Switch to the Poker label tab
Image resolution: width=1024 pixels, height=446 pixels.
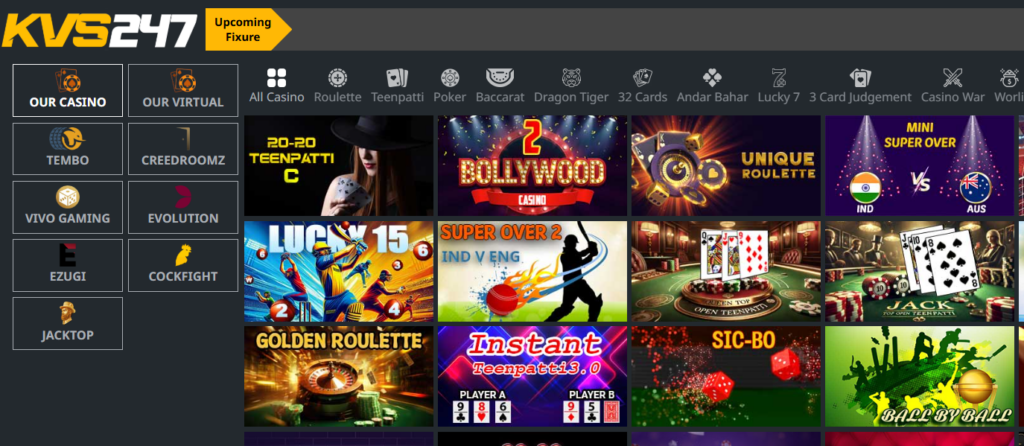(450, 97)
